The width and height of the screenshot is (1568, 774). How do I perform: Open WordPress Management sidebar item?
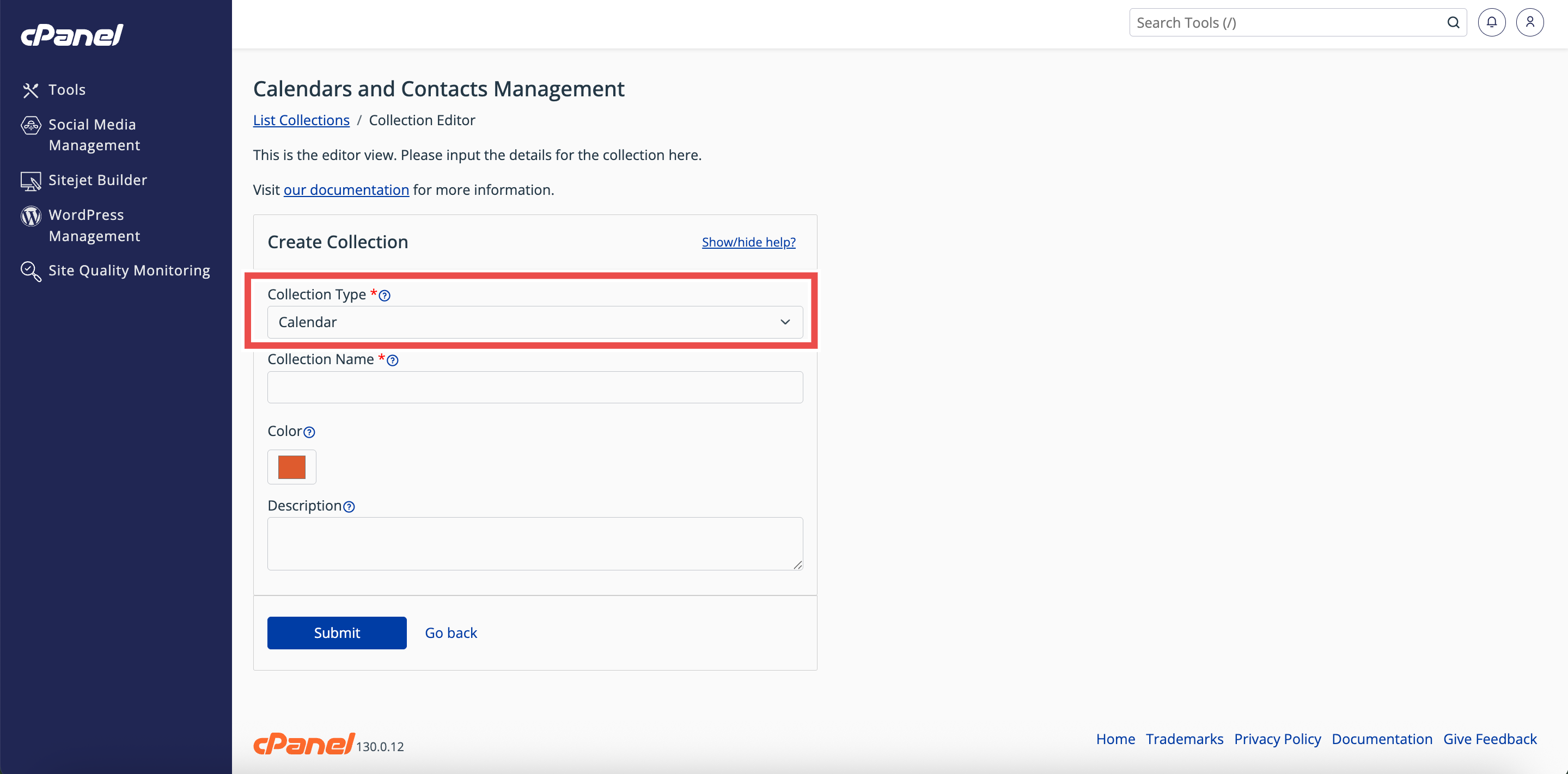[94, 225]
